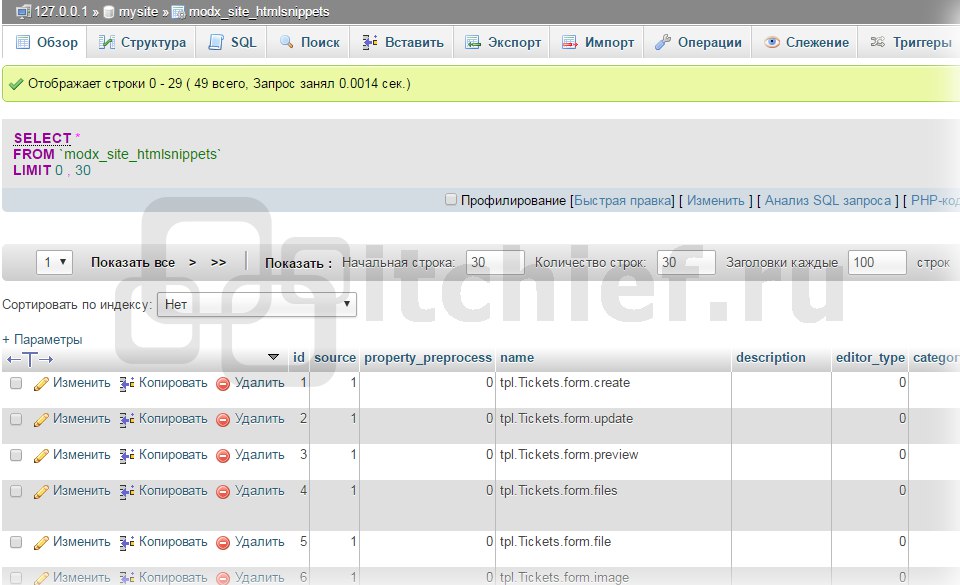
Task: Open Анализ SQL запроса link
Action: click(x=828, y=200)
